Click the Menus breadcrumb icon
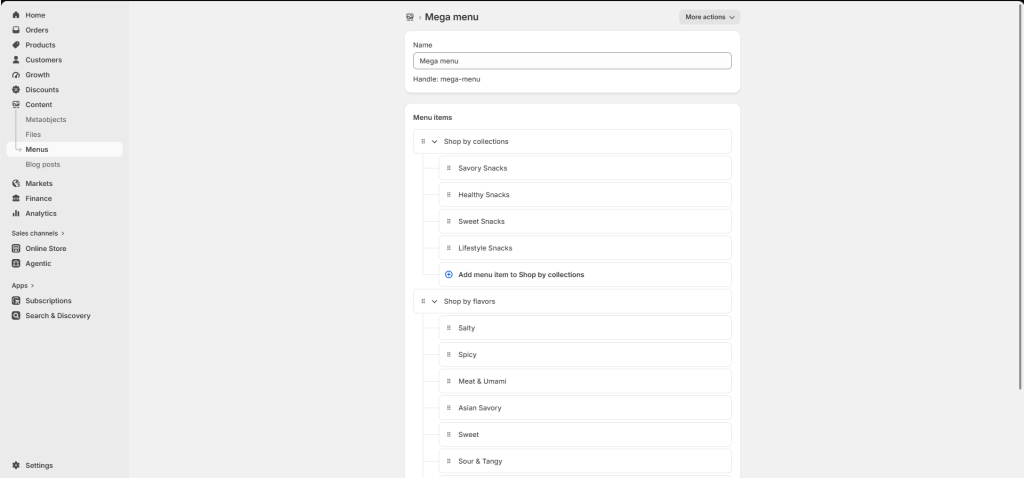Screen dimensions: 1024x478 click(409, 18)
